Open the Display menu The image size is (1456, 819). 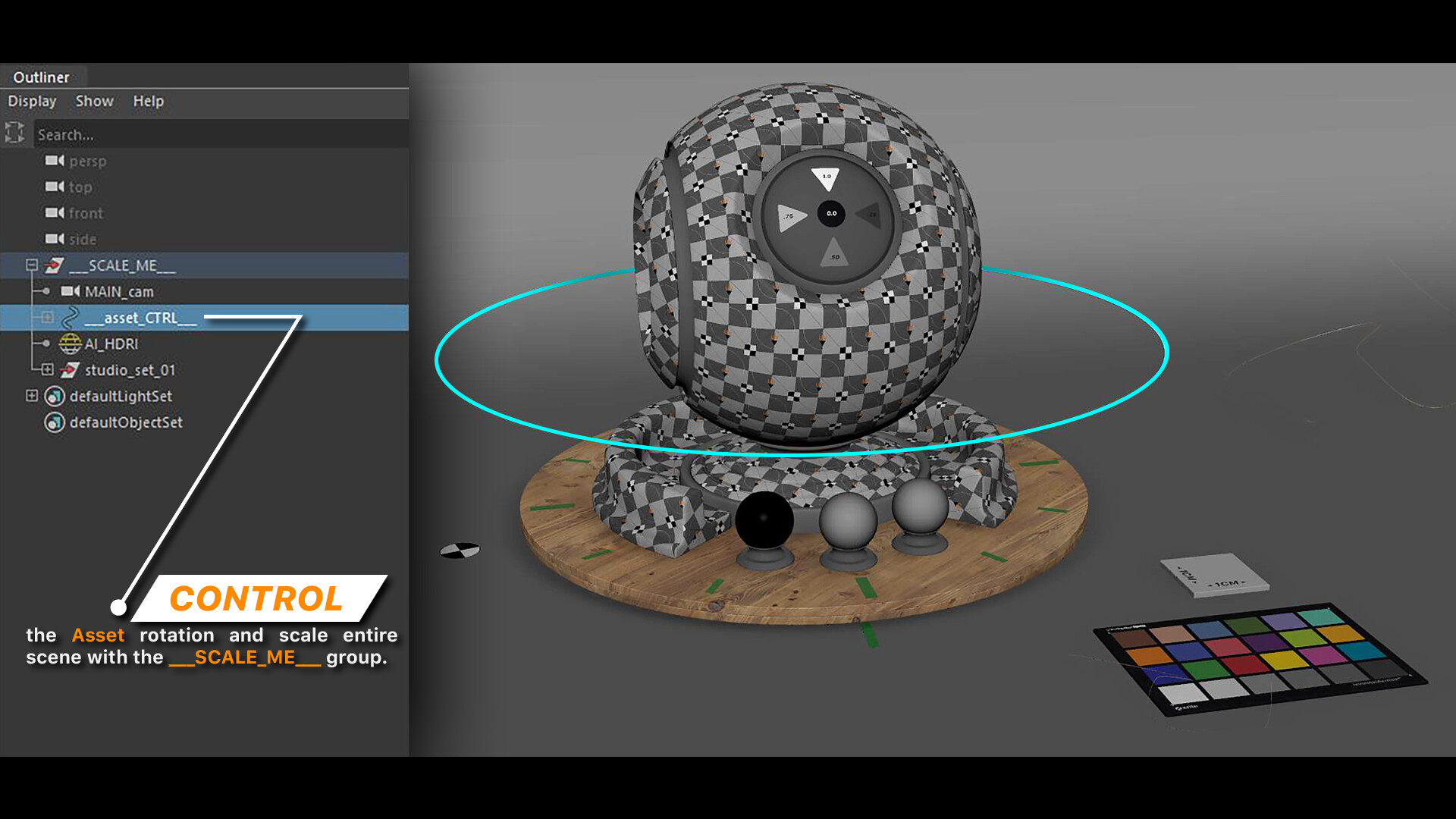click(x=31, y=101)
